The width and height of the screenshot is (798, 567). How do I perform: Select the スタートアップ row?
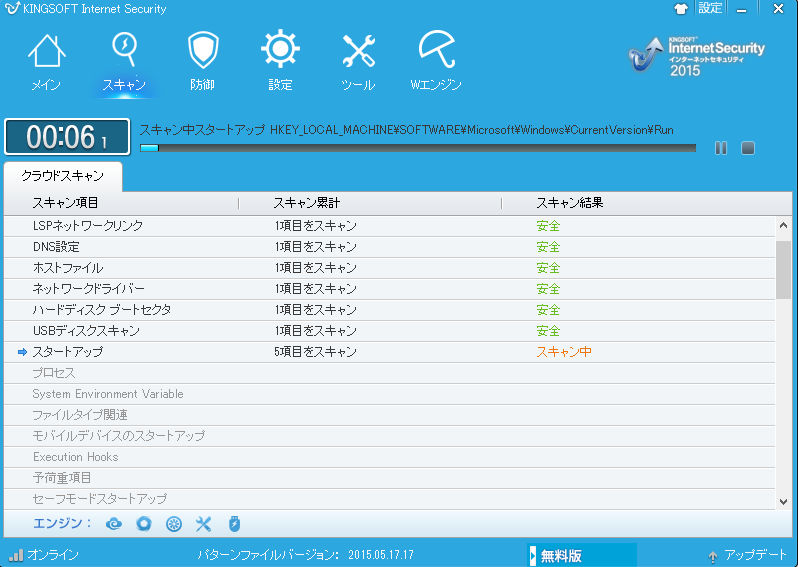click(x=389, y=352)
